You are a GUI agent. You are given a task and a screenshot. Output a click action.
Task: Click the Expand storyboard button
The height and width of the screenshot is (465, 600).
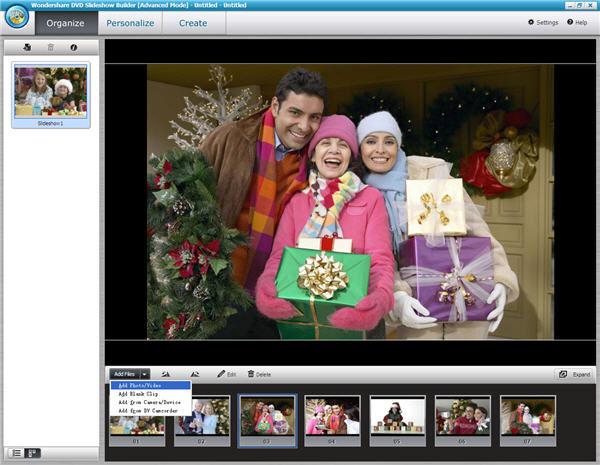(x=574, y=374)
